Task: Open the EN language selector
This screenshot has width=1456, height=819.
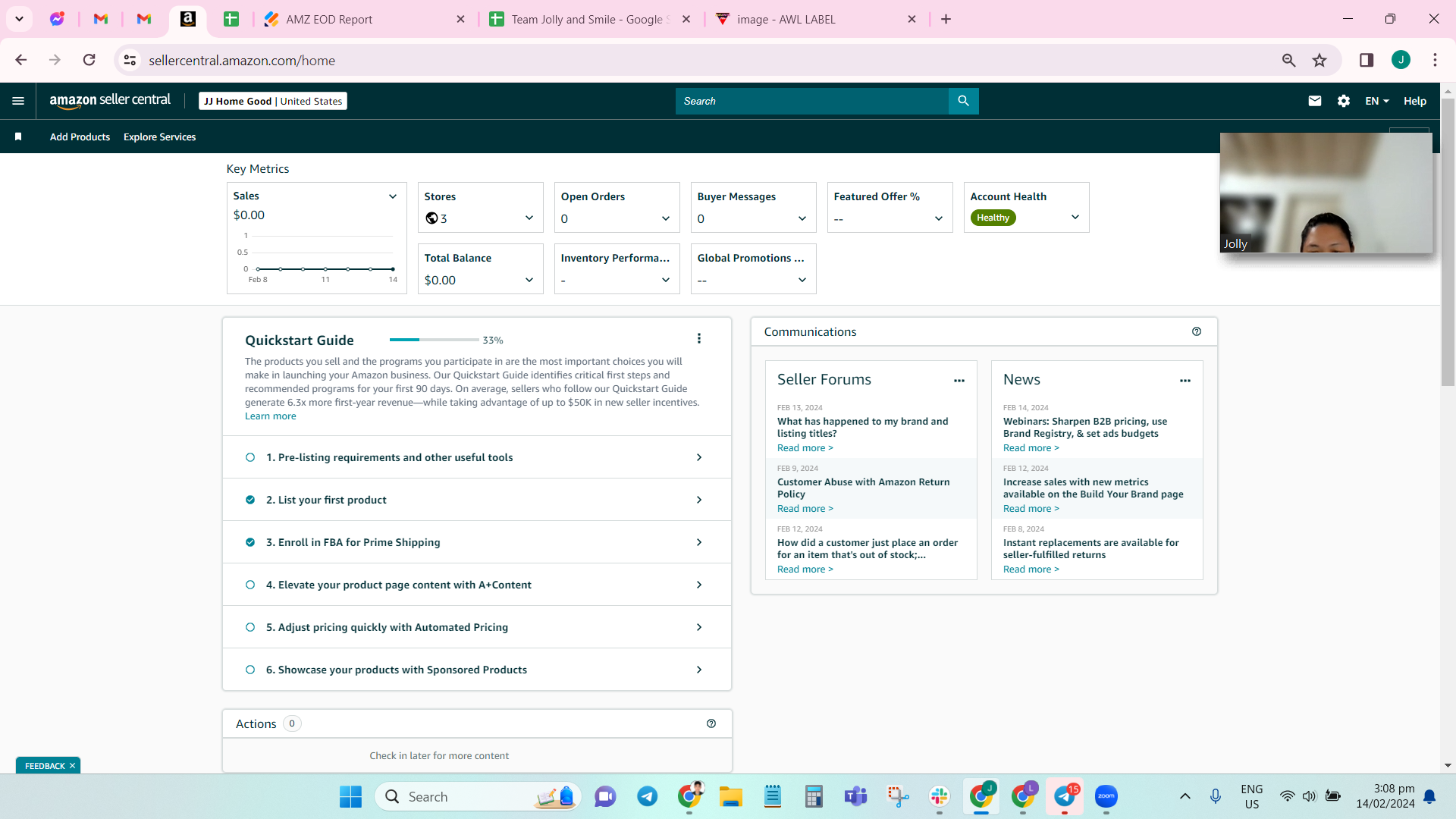Action: [1377, 101]
